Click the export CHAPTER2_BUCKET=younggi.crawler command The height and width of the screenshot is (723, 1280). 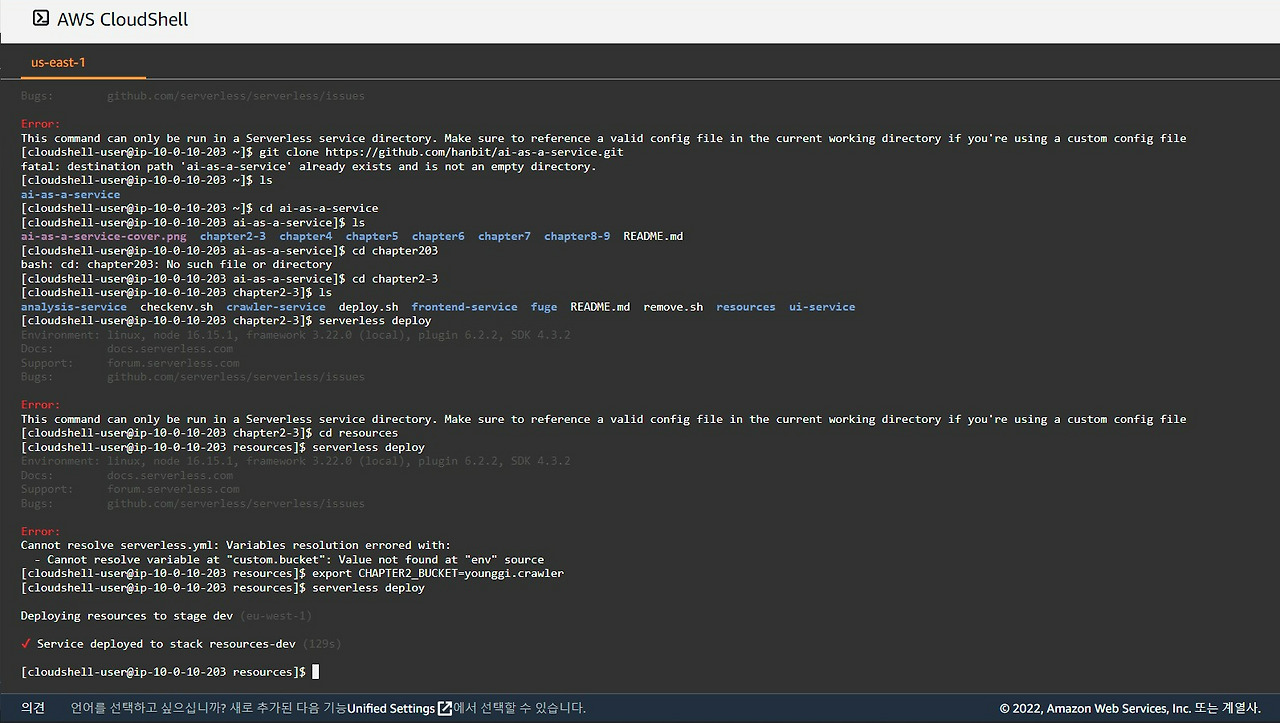tap(438, 573)
